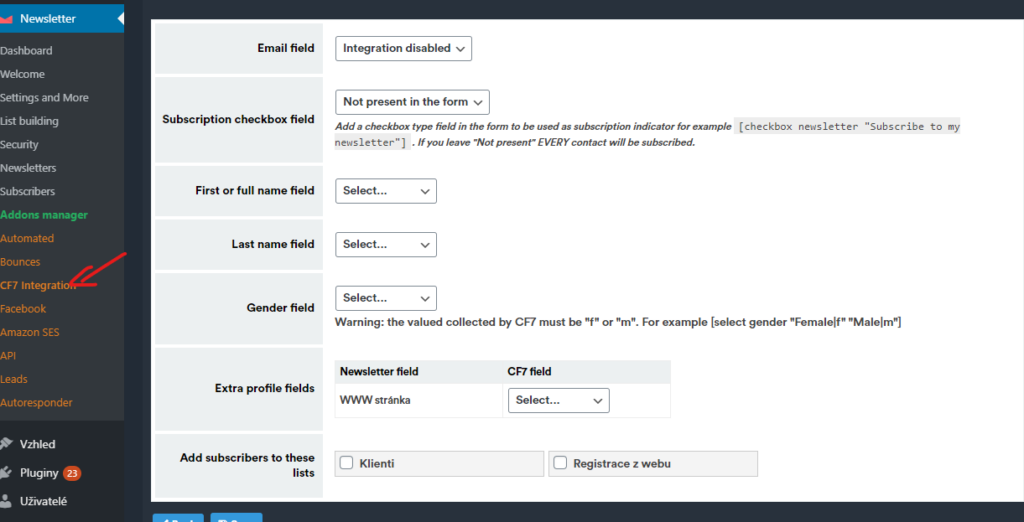Click the Newsletter envelope icon
The width and height of the screenshot is (1024, 522).
click(x=7, y=18)
